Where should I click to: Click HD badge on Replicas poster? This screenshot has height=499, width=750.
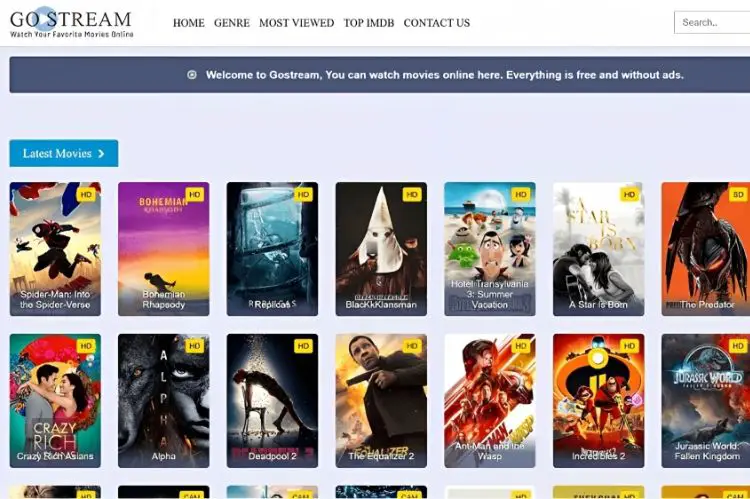click(303, 194)
